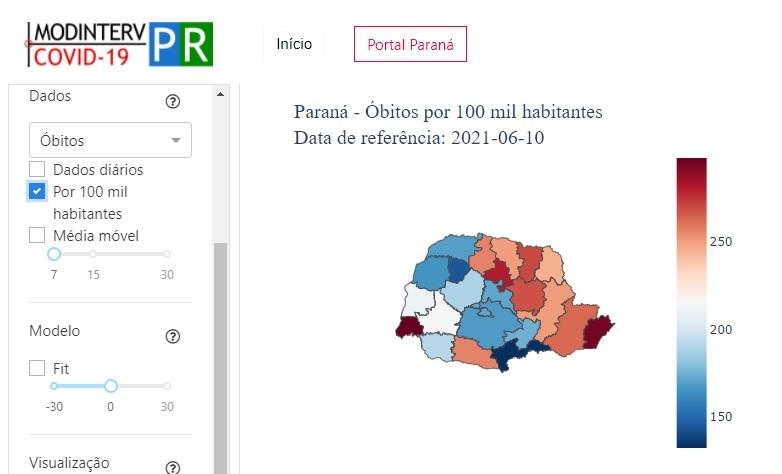Image resolution: width=782 pixels, height=474 pixels.
Task: Open the Dados help question-mark icon
Action: [x=173, y=102]
